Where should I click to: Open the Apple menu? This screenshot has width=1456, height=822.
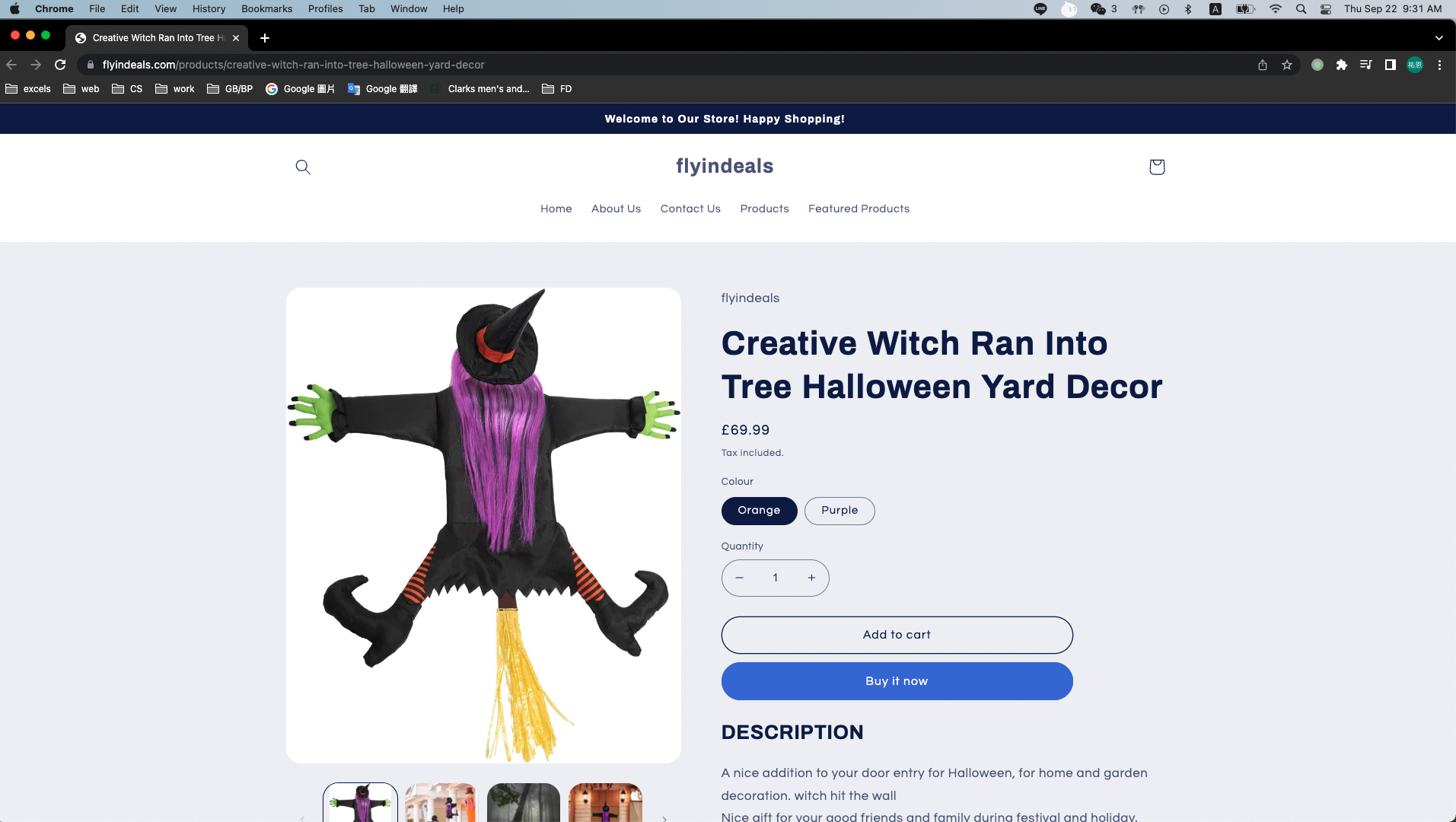coord(14,9)
